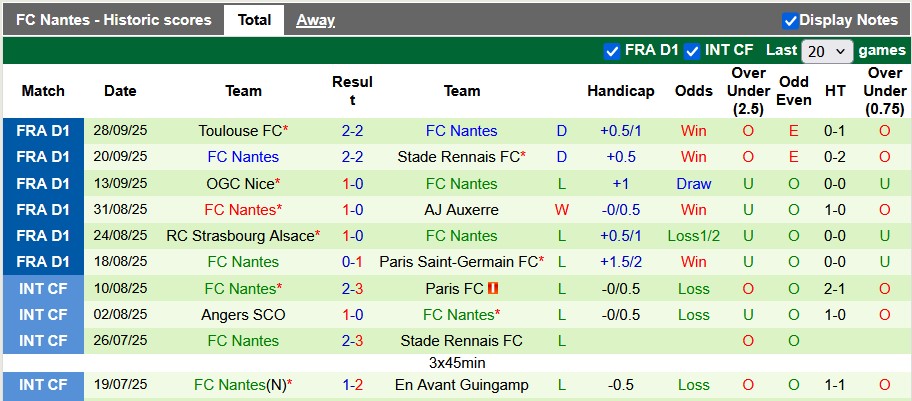
Task: Click FRA D1 league badge on 28/09/25 row
Action: pyautogui.click(x=43, y=131)
